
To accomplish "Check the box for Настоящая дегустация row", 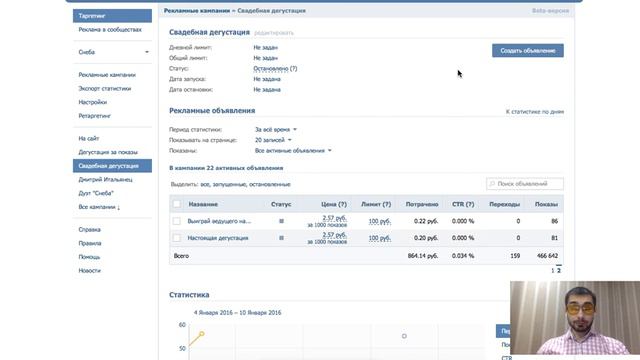I will 177,238.
